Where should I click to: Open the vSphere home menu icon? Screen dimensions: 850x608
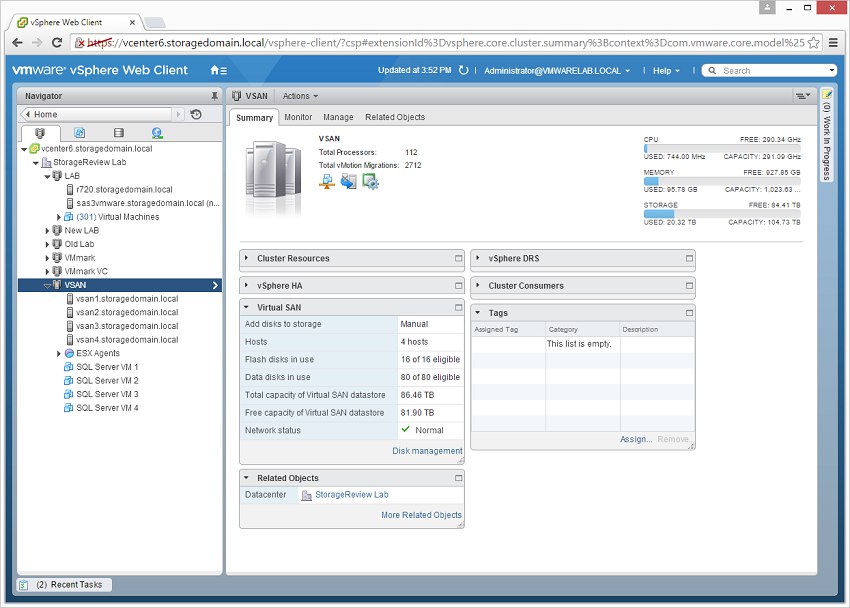tap(218, 70)
